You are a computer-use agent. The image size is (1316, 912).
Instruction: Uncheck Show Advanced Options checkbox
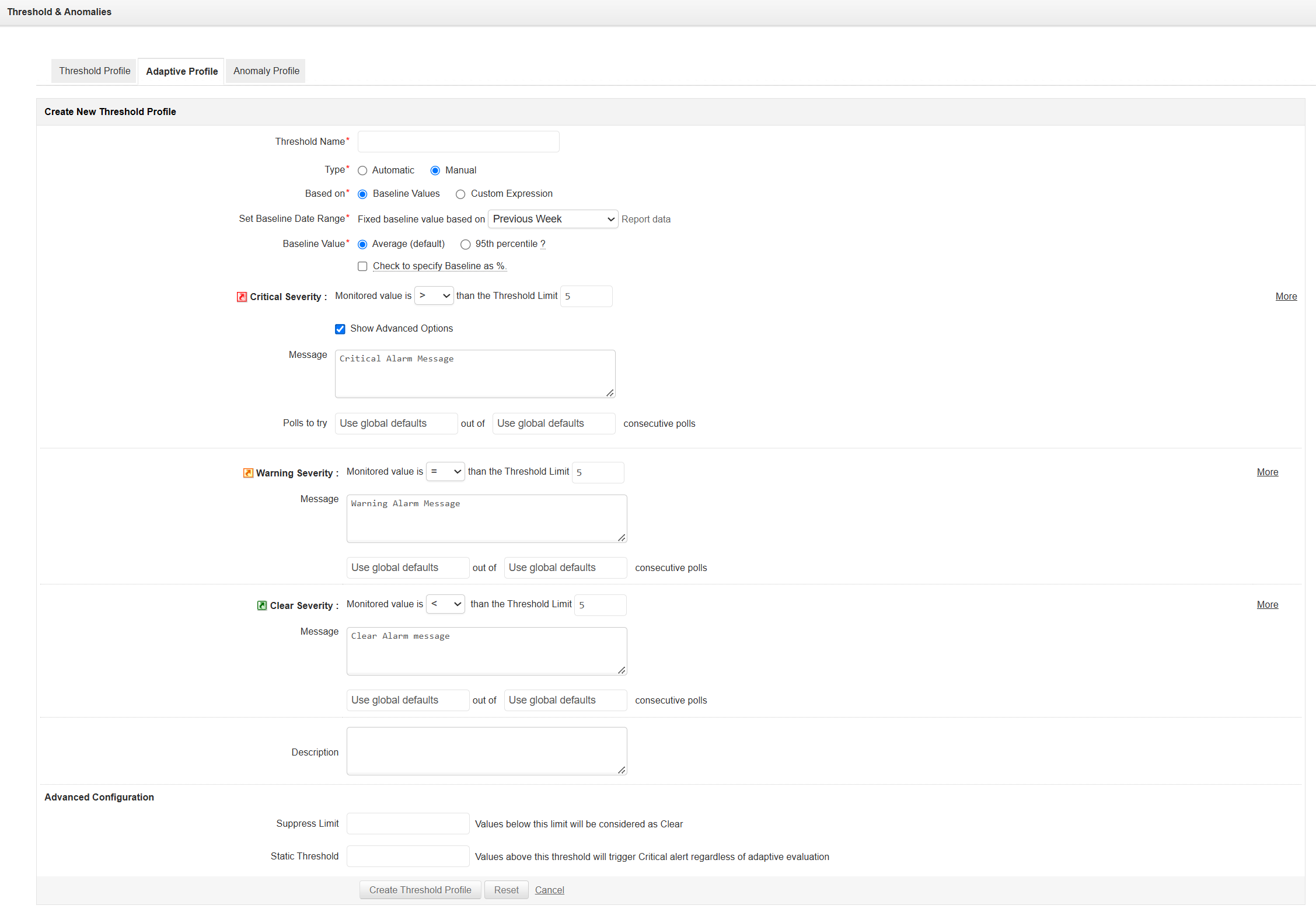(340, 329)
